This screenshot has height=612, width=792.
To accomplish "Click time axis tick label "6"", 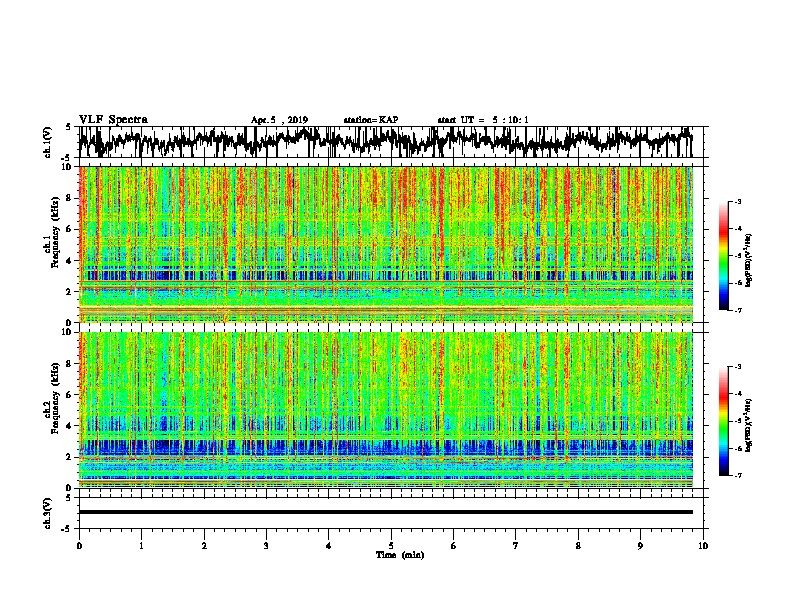I will coord(454,546).
